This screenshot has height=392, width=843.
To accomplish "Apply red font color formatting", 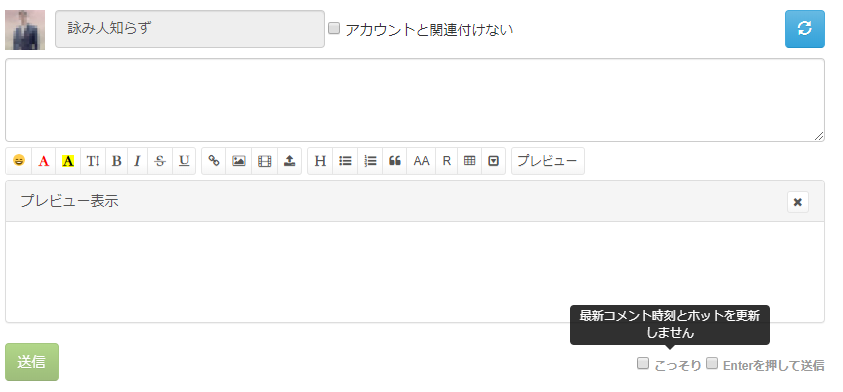I will point(44,161).
